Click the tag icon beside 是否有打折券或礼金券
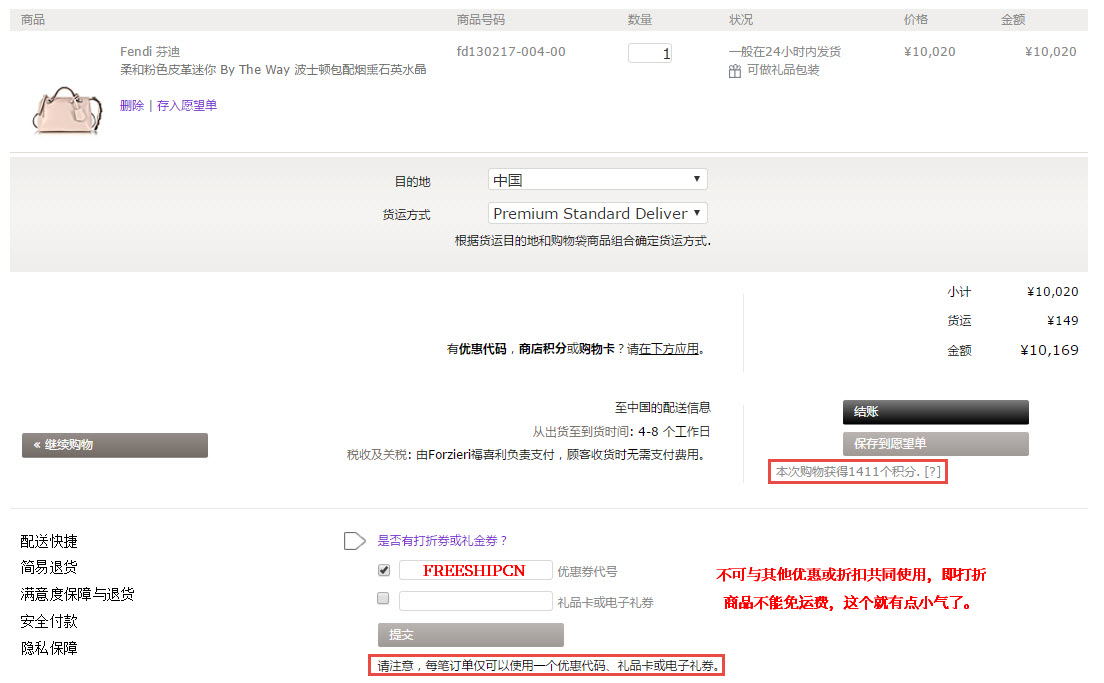Screen dimensions: 1104x683 354,541
